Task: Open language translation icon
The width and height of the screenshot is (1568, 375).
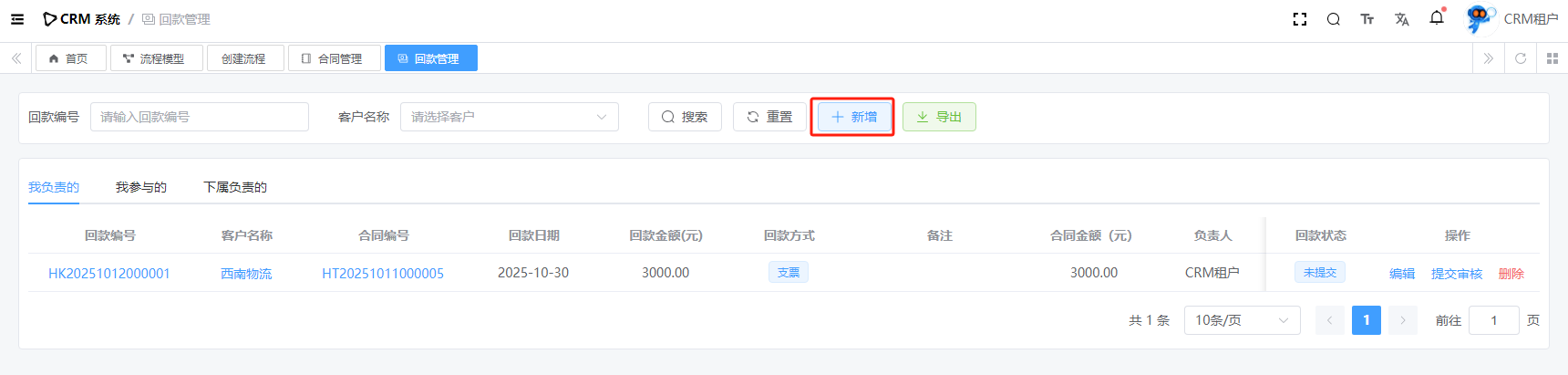Action: 1401,19
